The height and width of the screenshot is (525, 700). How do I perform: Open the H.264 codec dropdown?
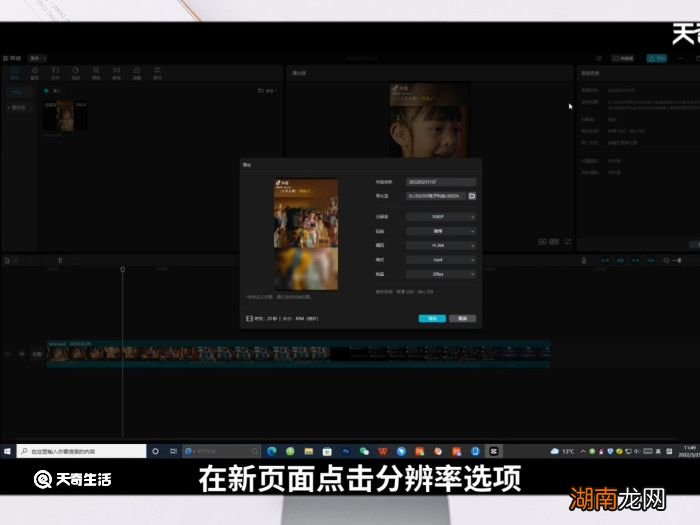(441, 246)
